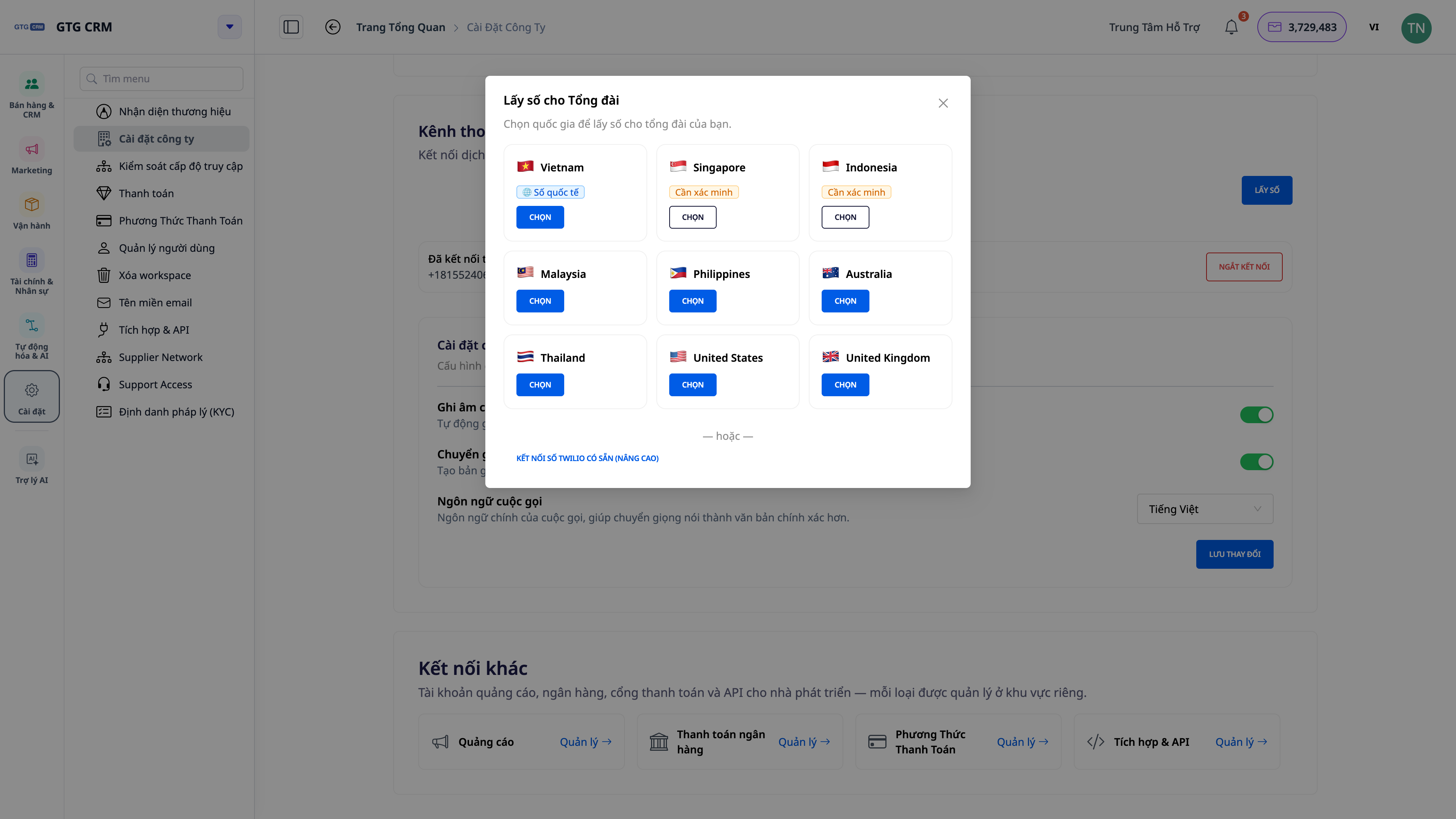This screenshot has width=1456, height=819.
Task: Open Phương Thức Thanh Toán in sidebar
Action: click(162, 220)
